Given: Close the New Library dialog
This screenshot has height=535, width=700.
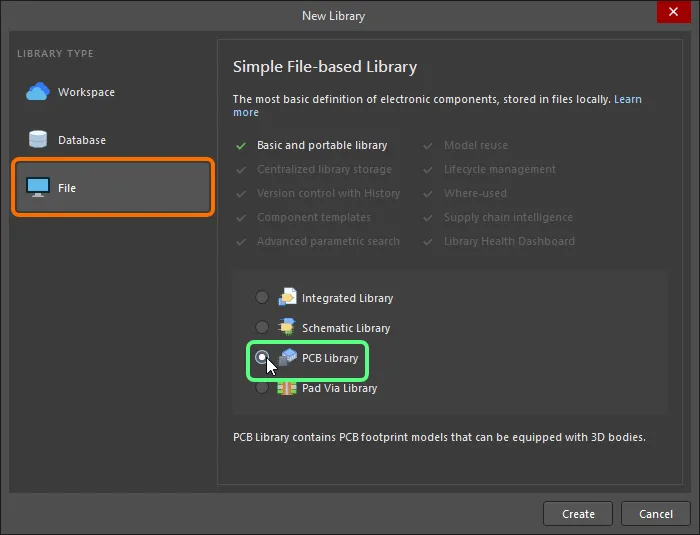Looking at the screenshot, I should point(669,15).
